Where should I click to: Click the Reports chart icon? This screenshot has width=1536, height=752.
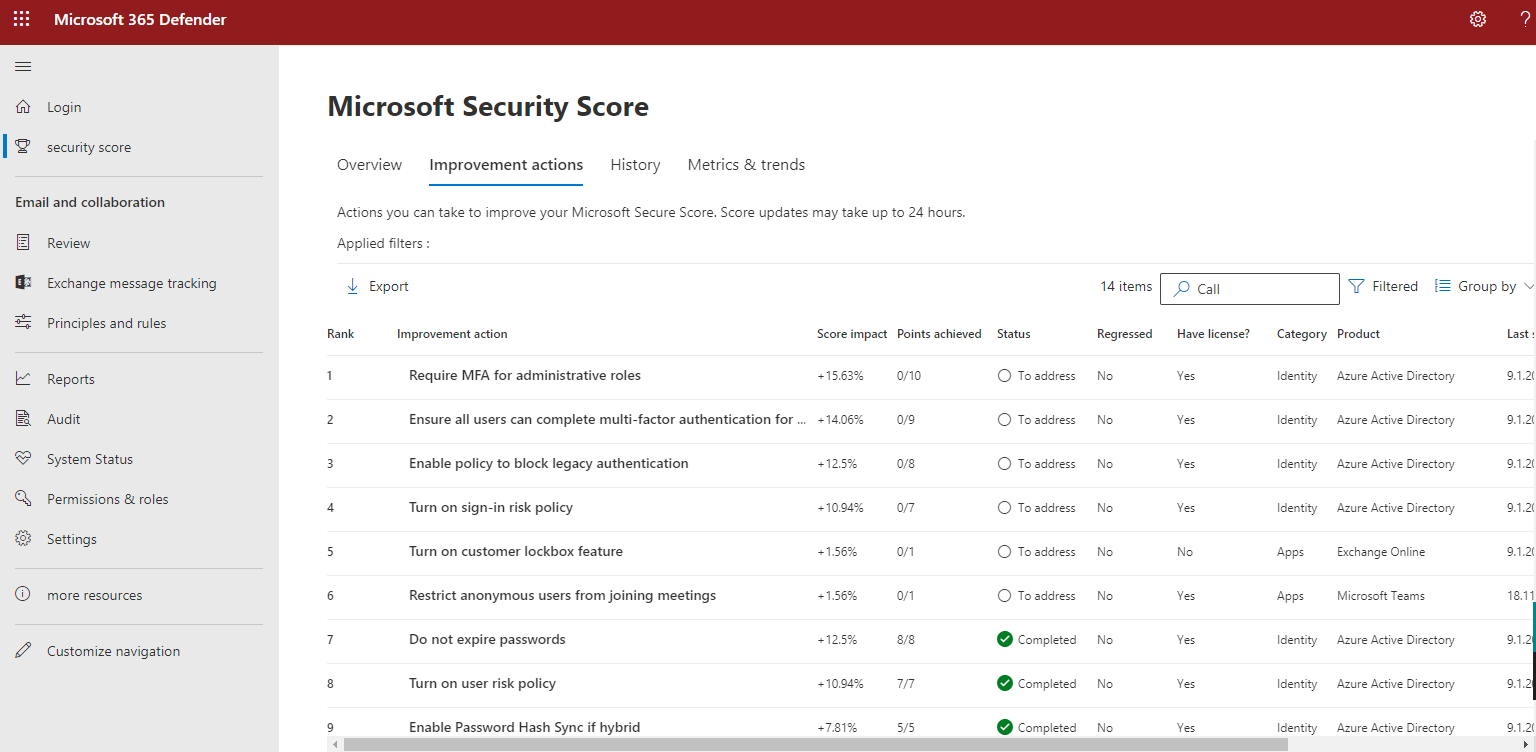point(23,379)
